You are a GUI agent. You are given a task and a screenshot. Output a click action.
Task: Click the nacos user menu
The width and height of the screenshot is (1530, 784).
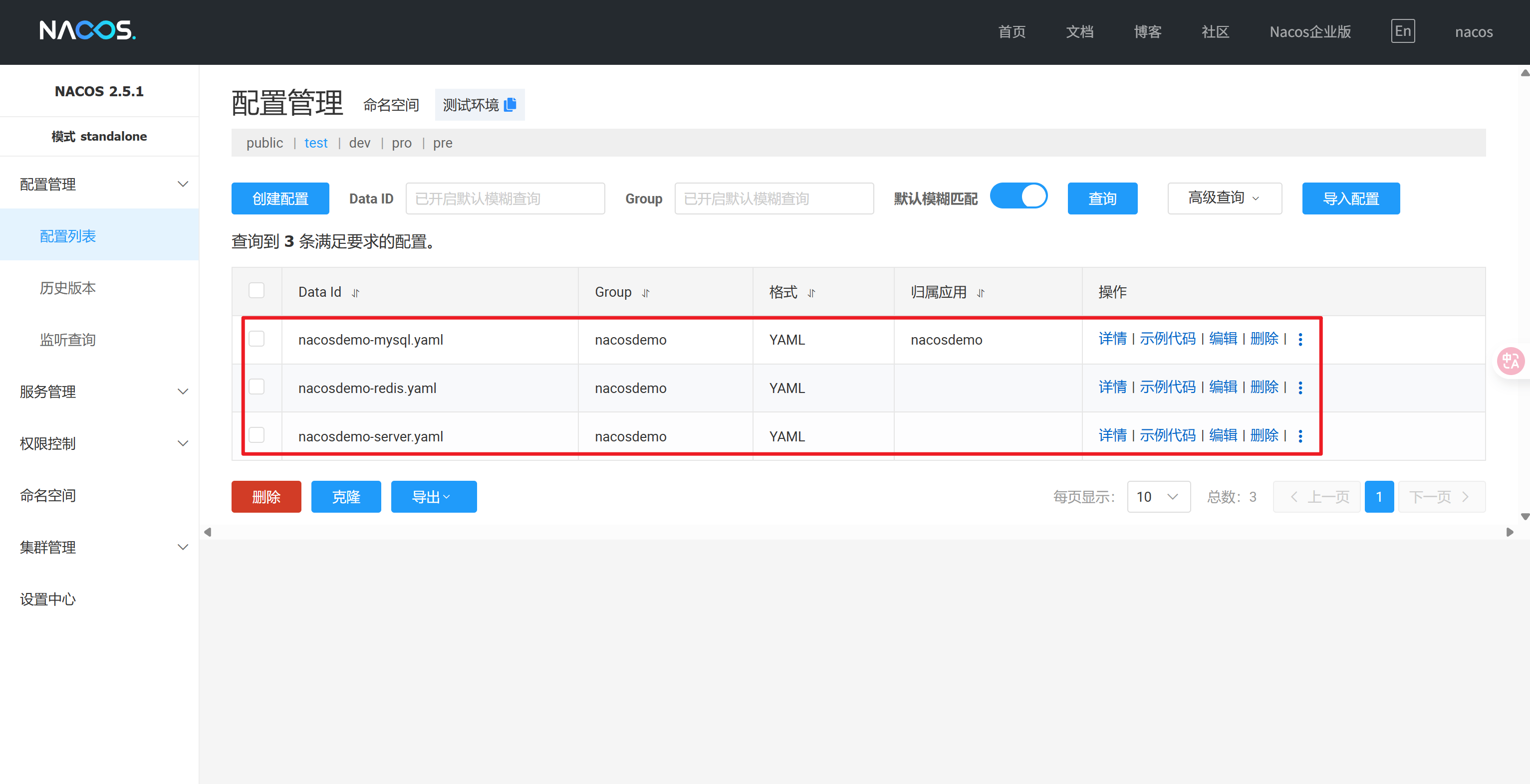(x=1474, y=32)
